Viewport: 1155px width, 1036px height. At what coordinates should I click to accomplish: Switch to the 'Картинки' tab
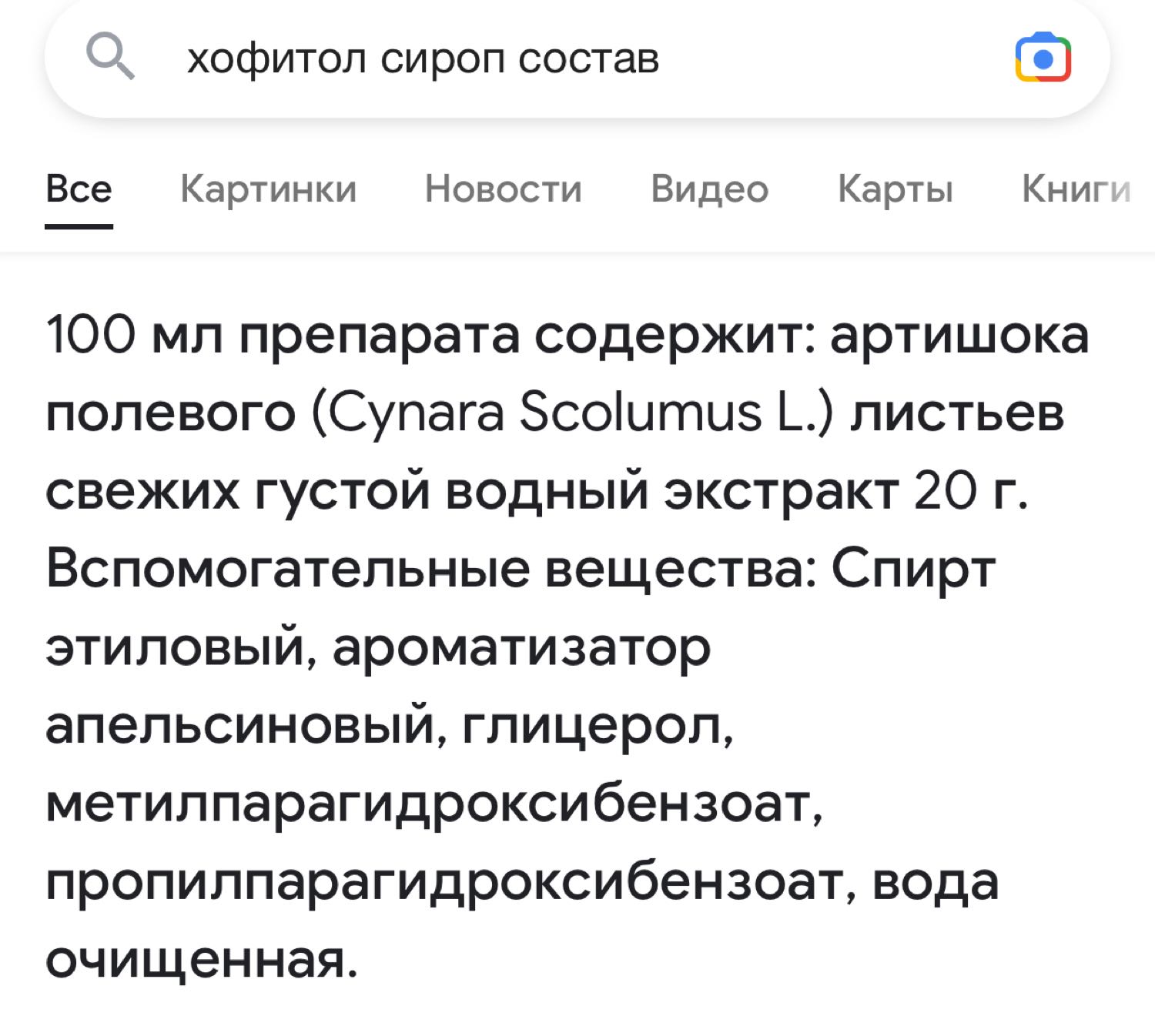pyautogui.click(x=268, y=189)
